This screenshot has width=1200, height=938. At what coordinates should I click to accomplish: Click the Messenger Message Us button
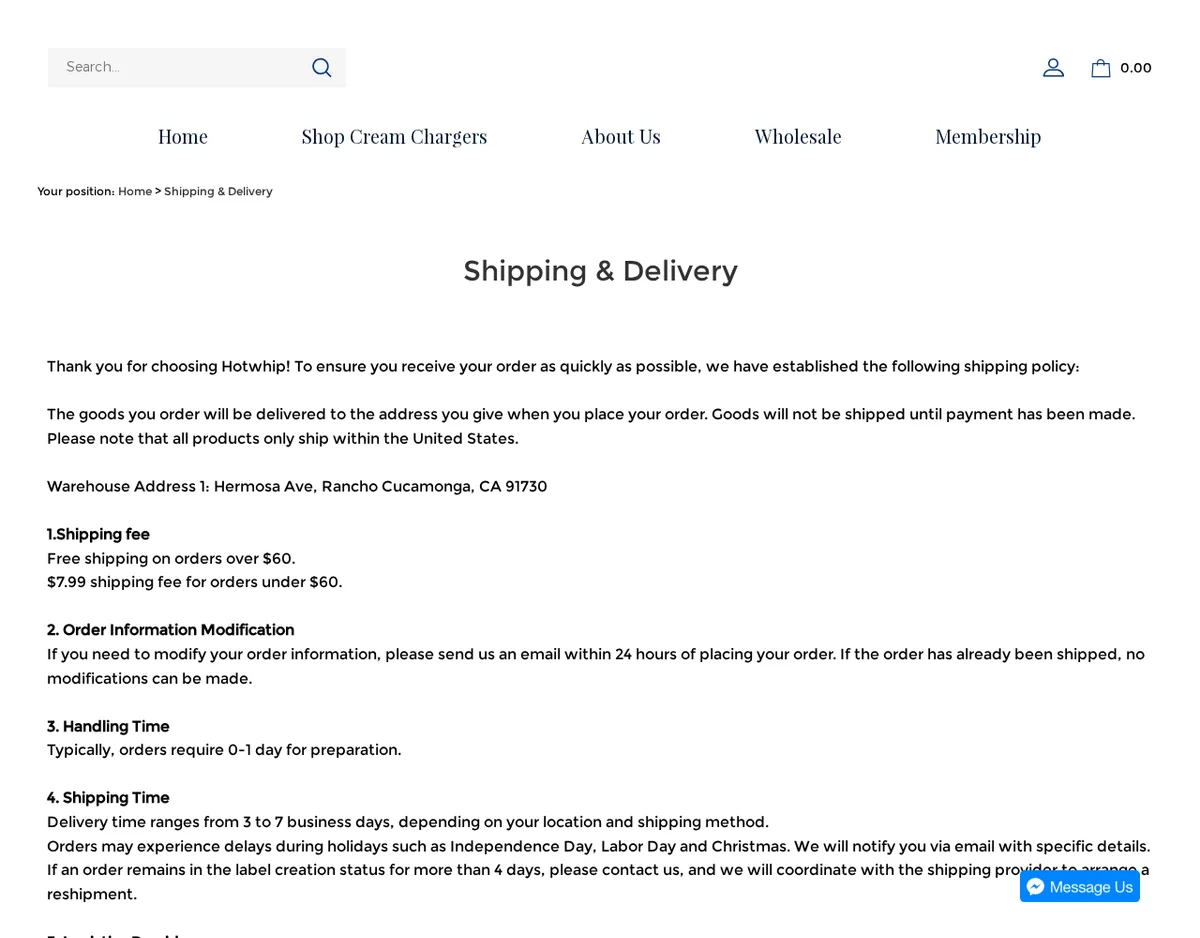click(x=1080, y=886)
